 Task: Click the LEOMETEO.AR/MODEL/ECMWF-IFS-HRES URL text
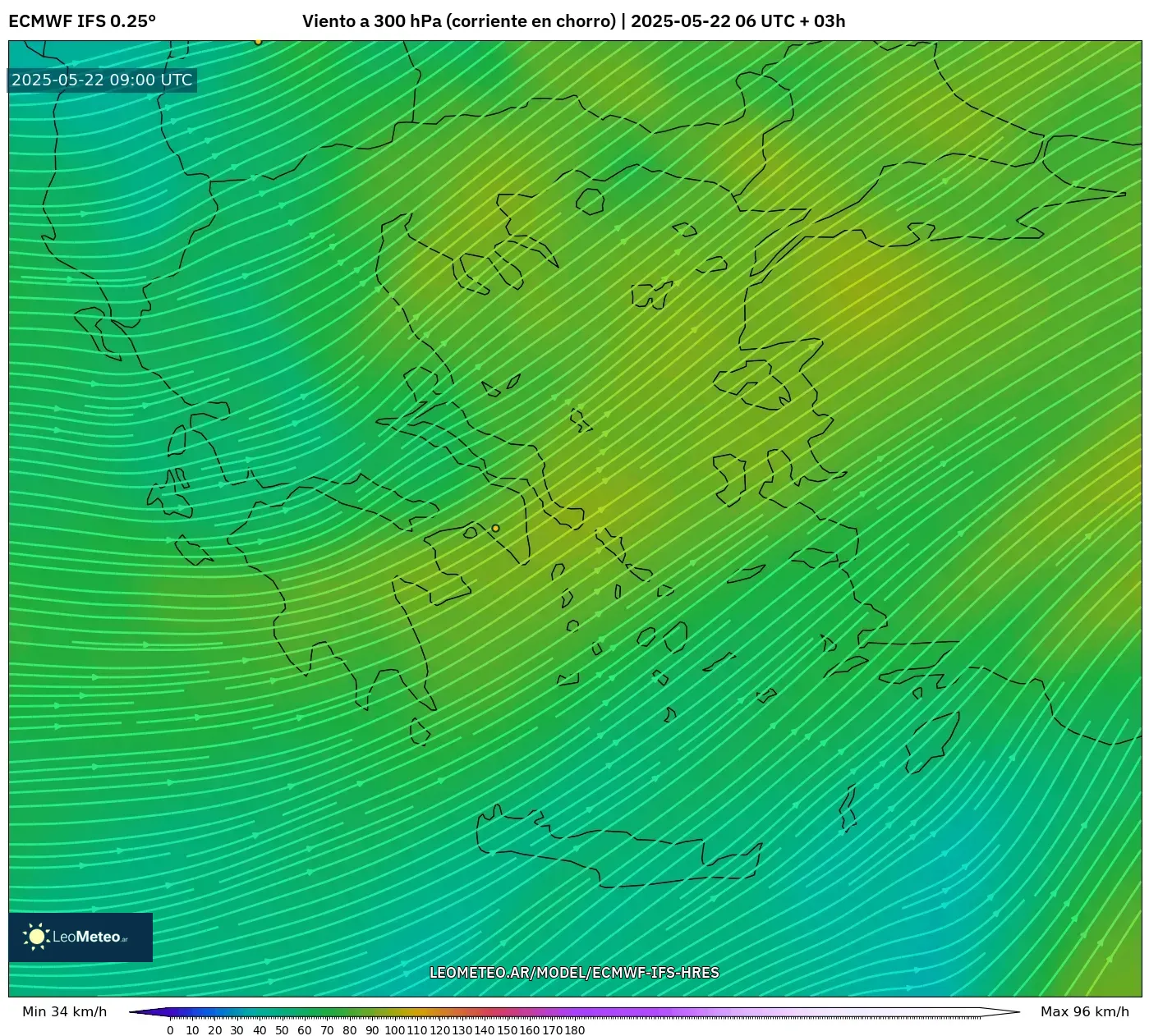pos(574,973)
